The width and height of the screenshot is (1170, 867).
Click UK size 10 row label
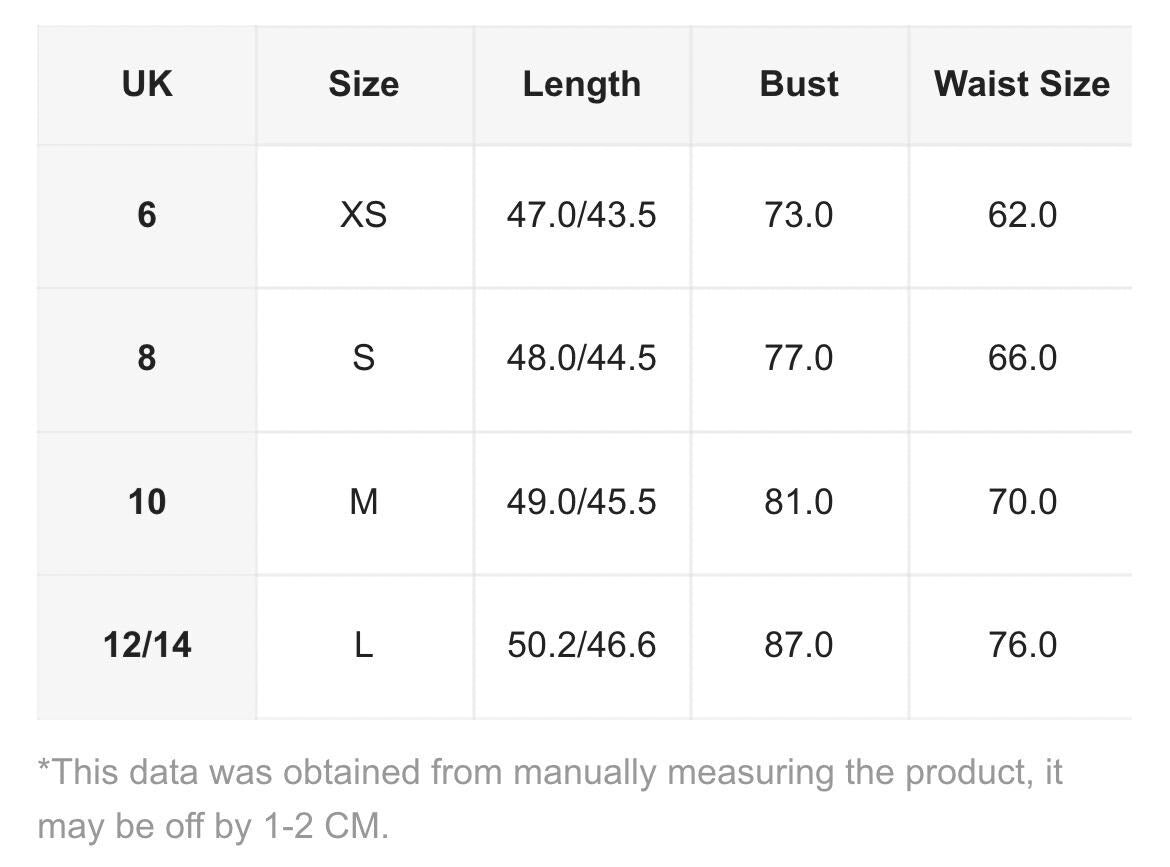147,501
